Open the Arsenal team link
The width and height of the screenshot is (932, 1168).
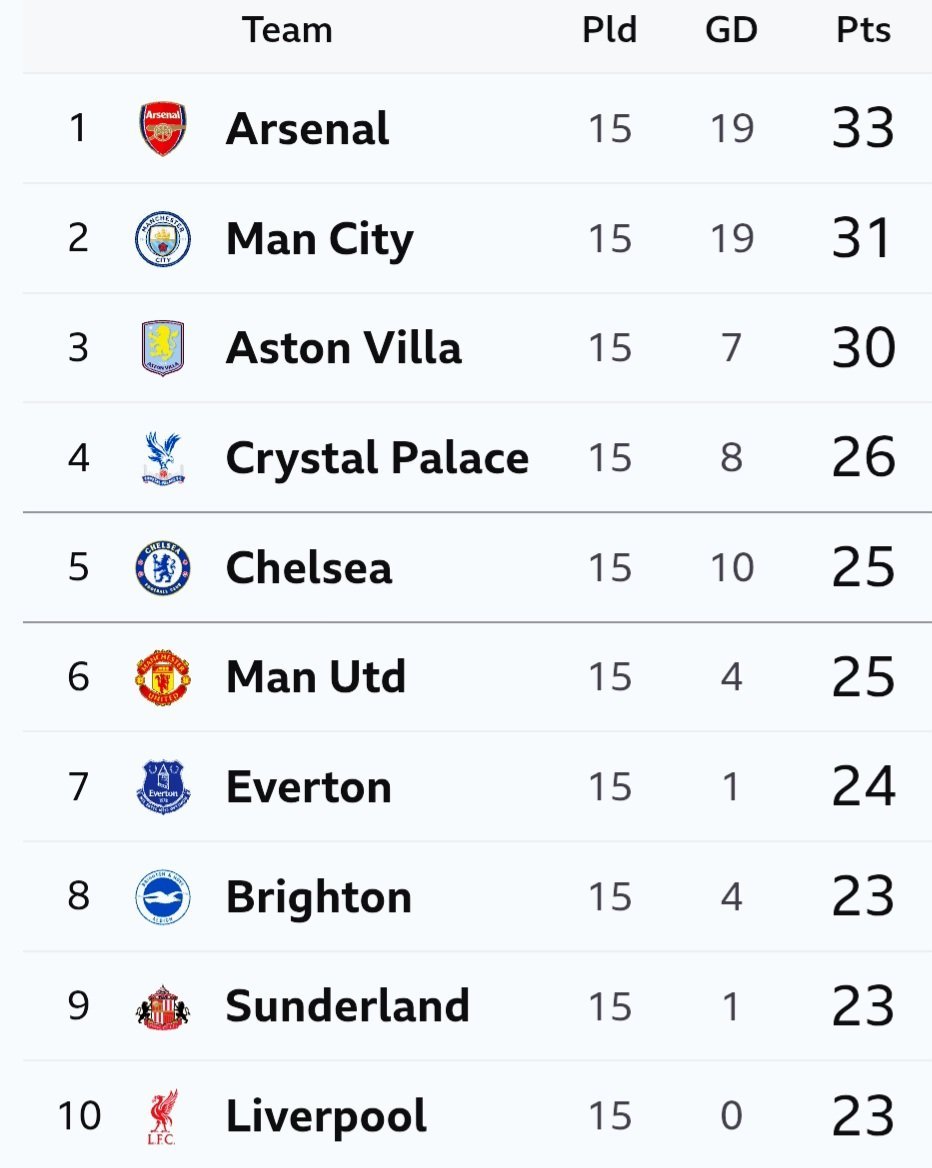pos(307,129)
